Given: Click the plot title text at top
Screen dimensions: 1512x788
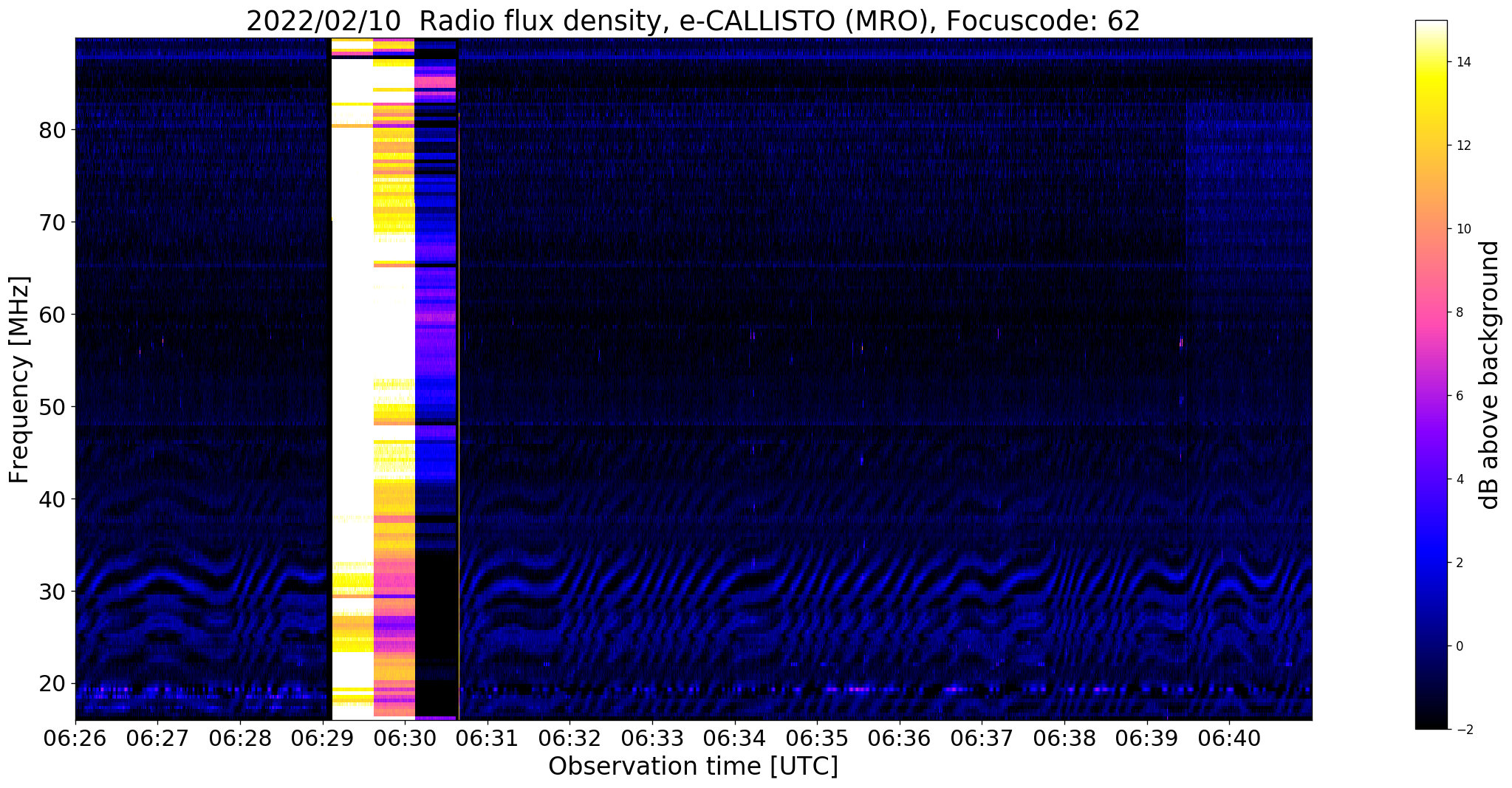Looking at the screenshot, I should tap(693, 21).
